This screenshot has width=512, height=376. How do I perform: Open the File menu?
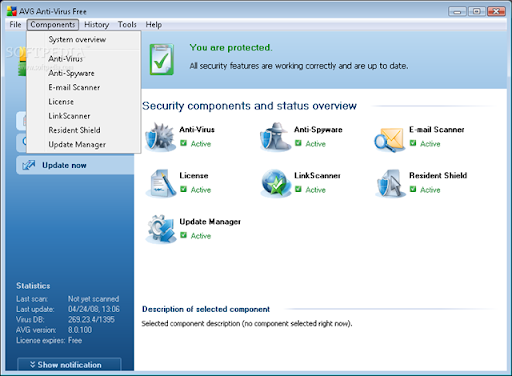pos(15,25)
